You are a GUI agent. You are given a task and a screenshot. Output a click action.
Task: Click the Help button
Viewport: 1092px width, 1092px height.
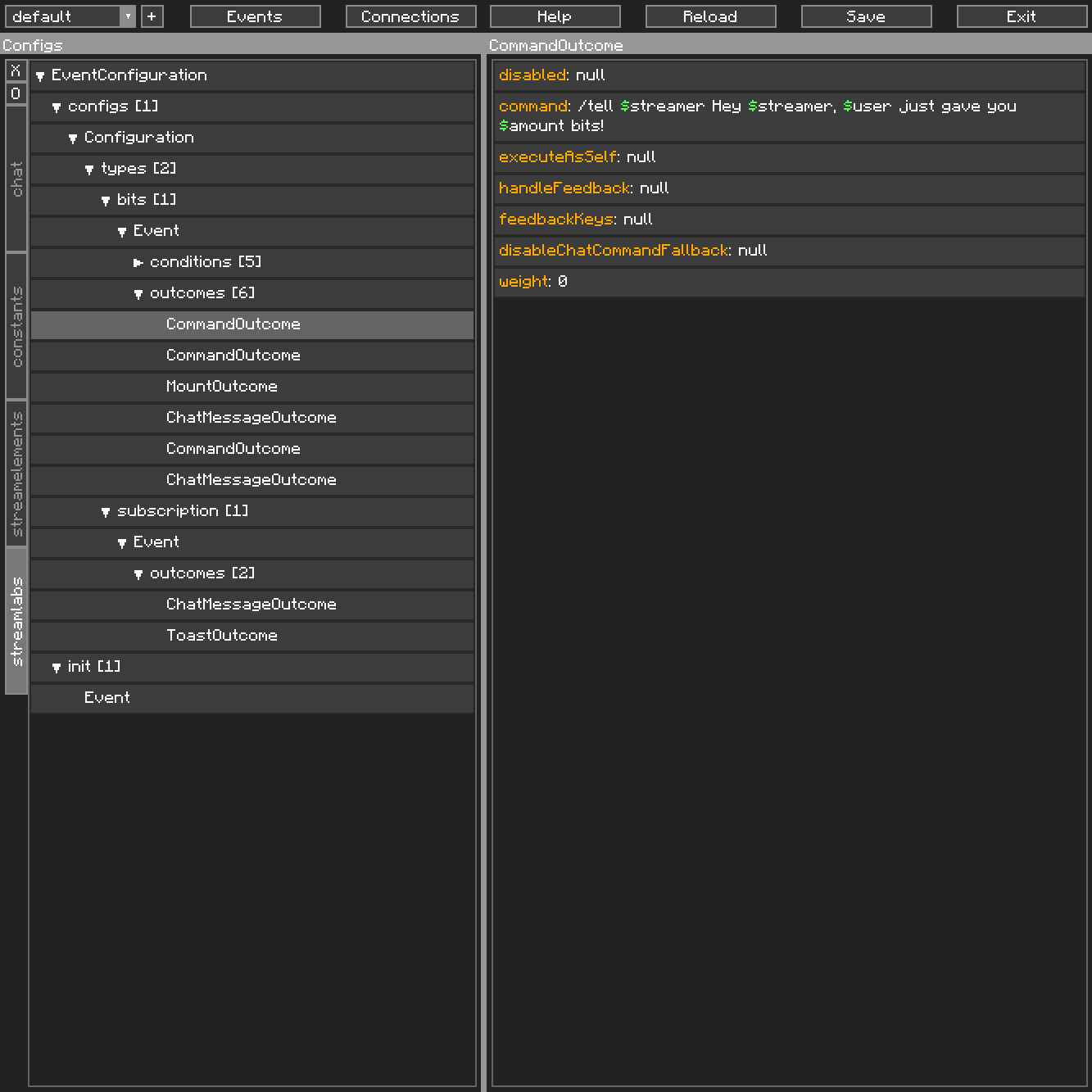[x=555, y=16]
